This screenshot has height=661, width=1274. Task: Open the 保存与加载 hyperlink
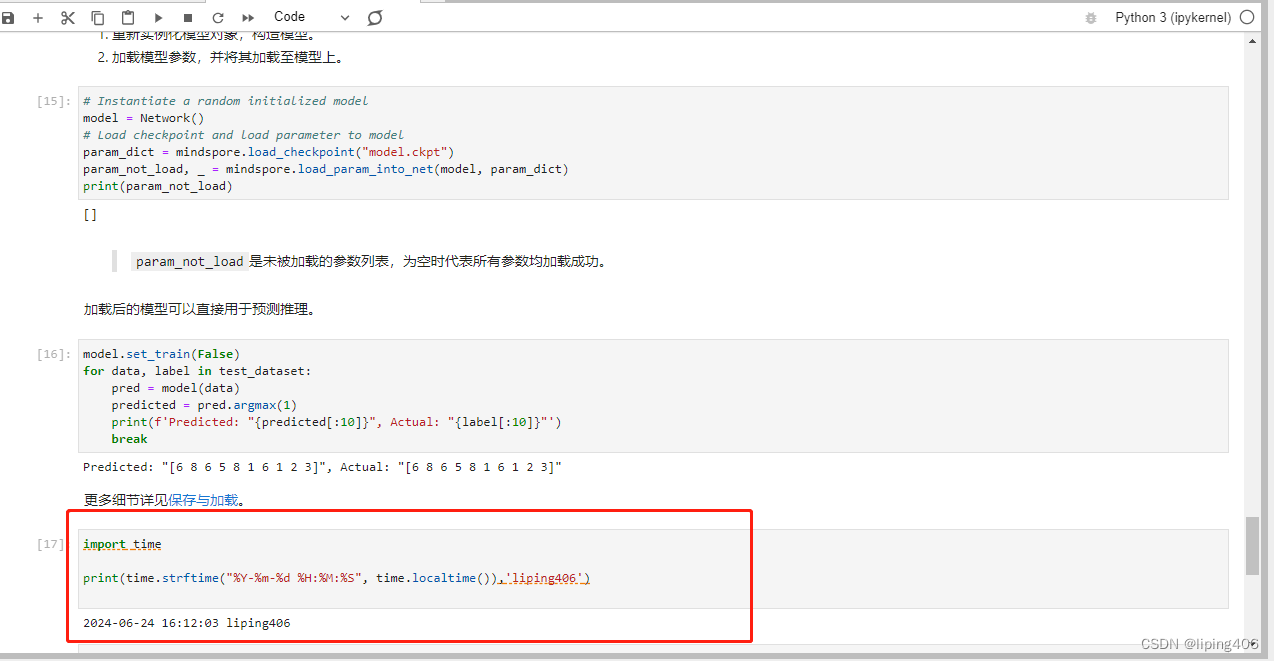(x=203, y=500)
